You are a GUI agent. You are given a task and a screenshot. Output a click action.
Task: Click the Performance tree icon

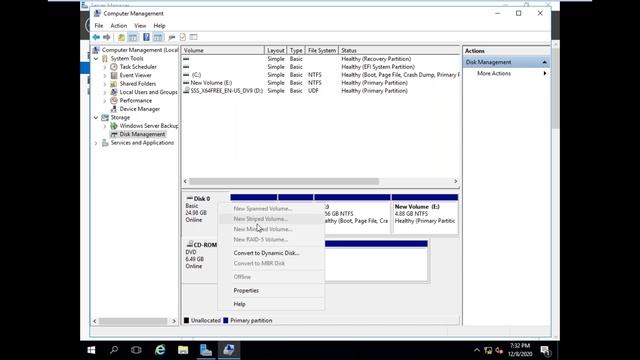tap(114, 100)
